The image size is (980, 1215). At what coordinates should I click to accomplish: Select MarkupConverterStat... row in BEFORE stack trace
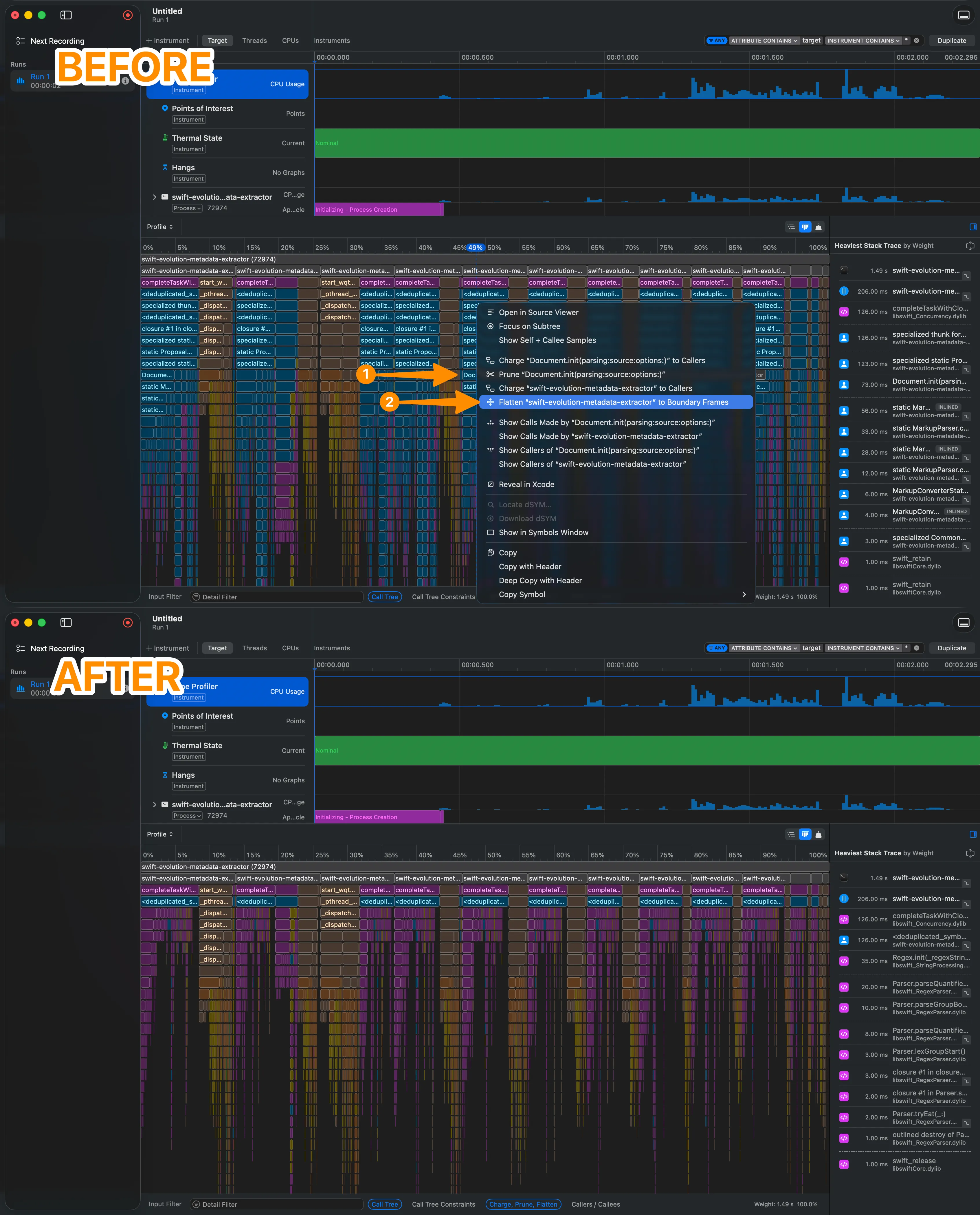(904, 494)
